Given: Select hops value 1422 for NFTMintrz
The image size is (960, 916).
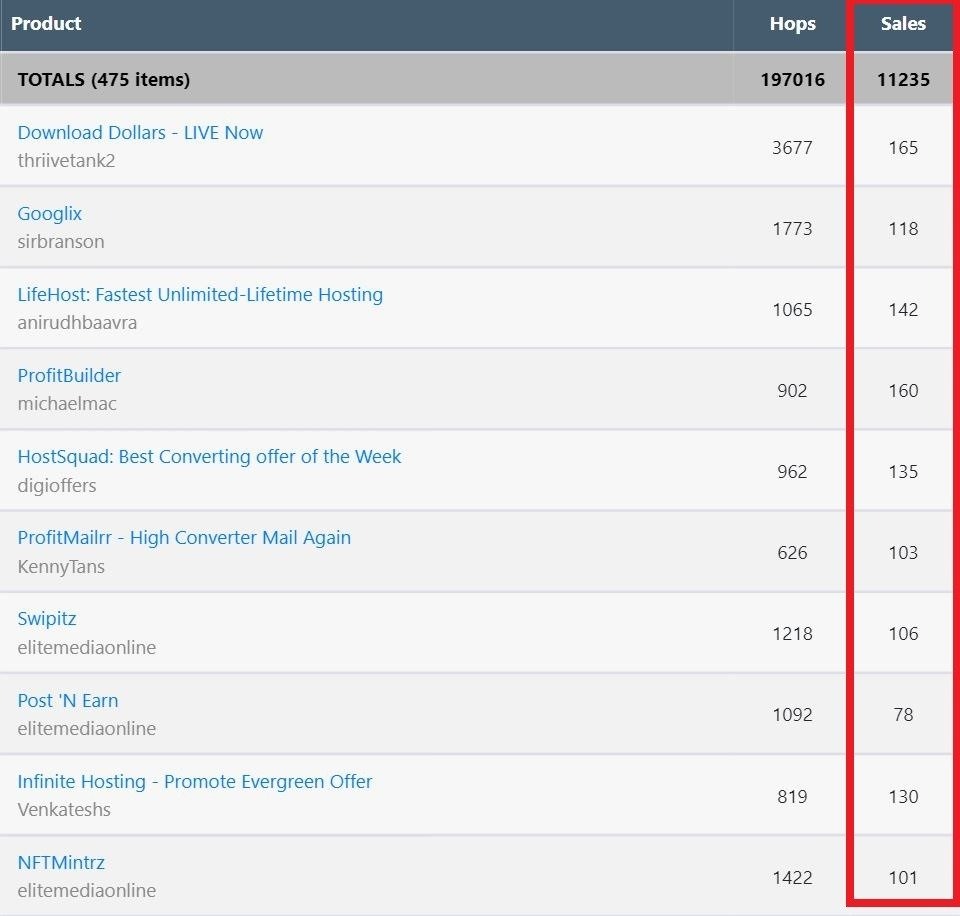Looking at the screenshot, I should point(792,877).
